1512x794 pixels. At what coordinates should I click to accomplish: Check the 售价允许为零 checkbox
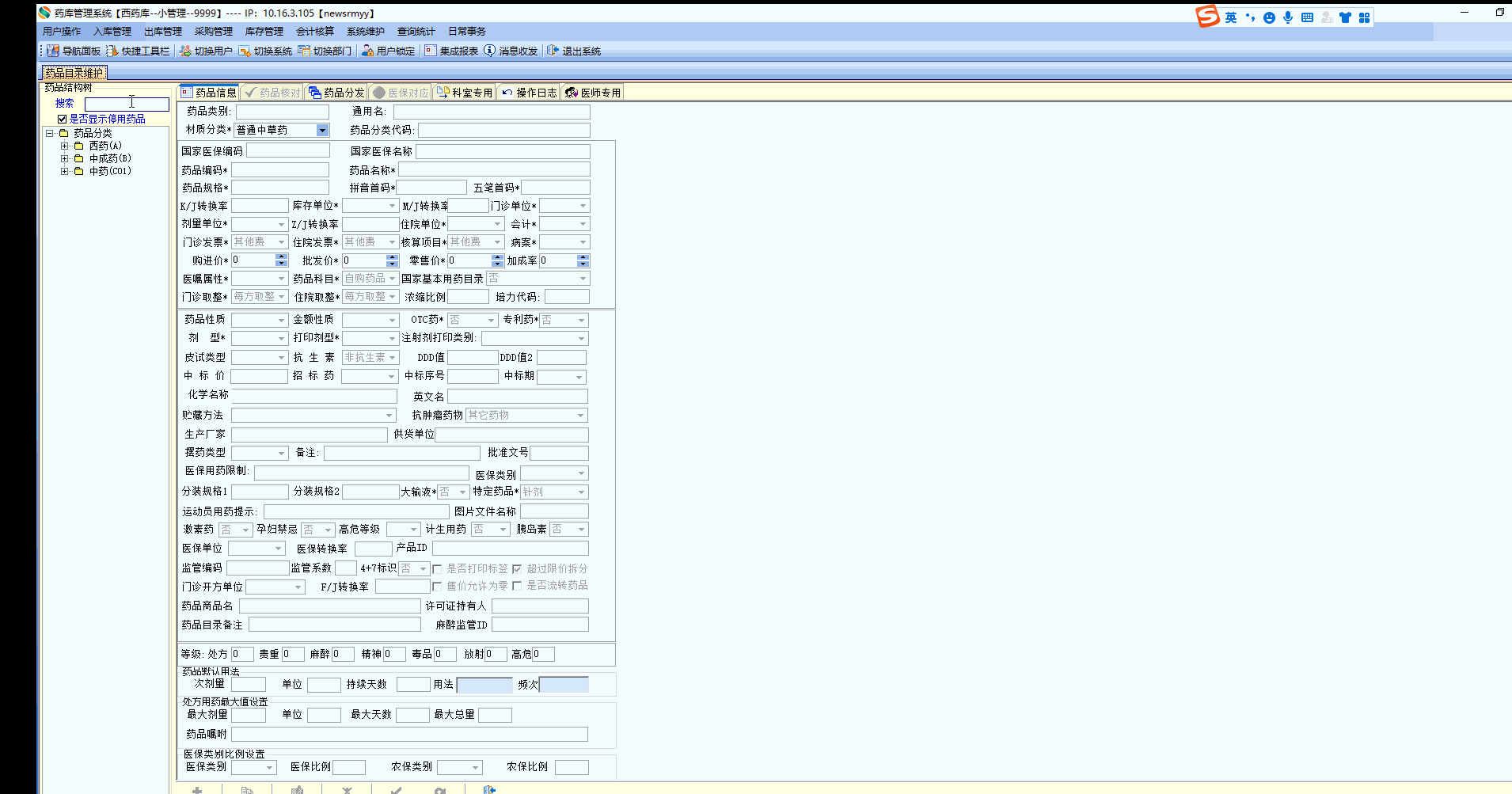click(437, 586)
